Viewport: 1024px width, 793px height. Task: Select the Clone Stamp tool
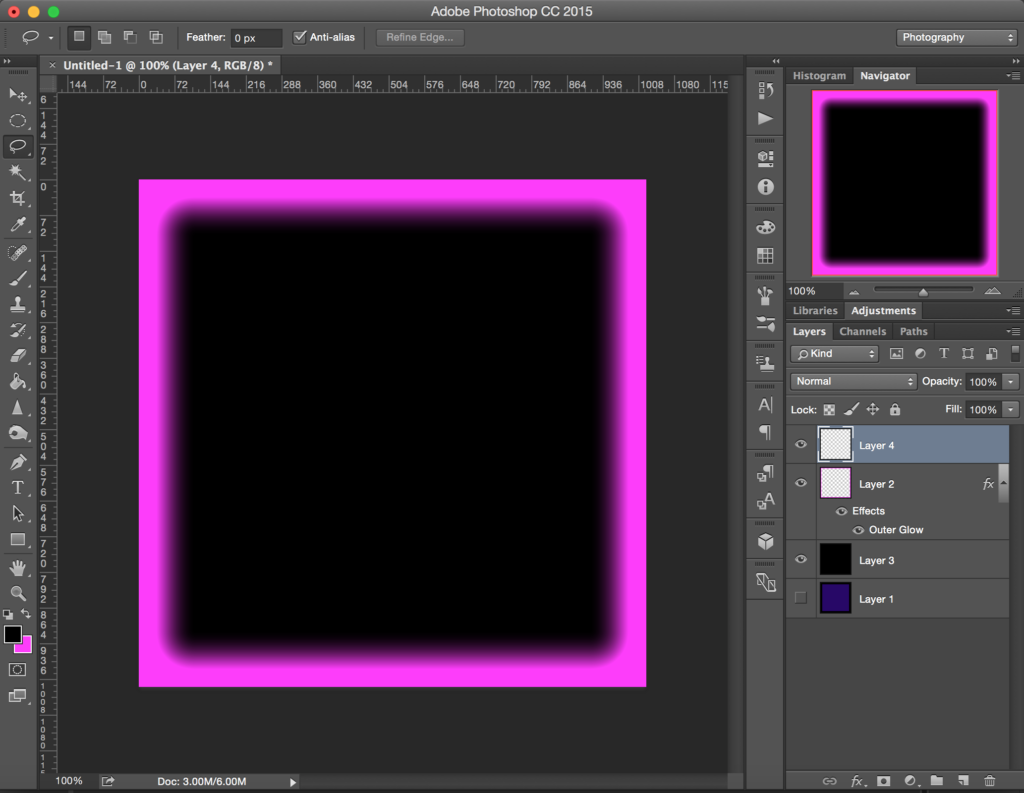coord(18,304)
